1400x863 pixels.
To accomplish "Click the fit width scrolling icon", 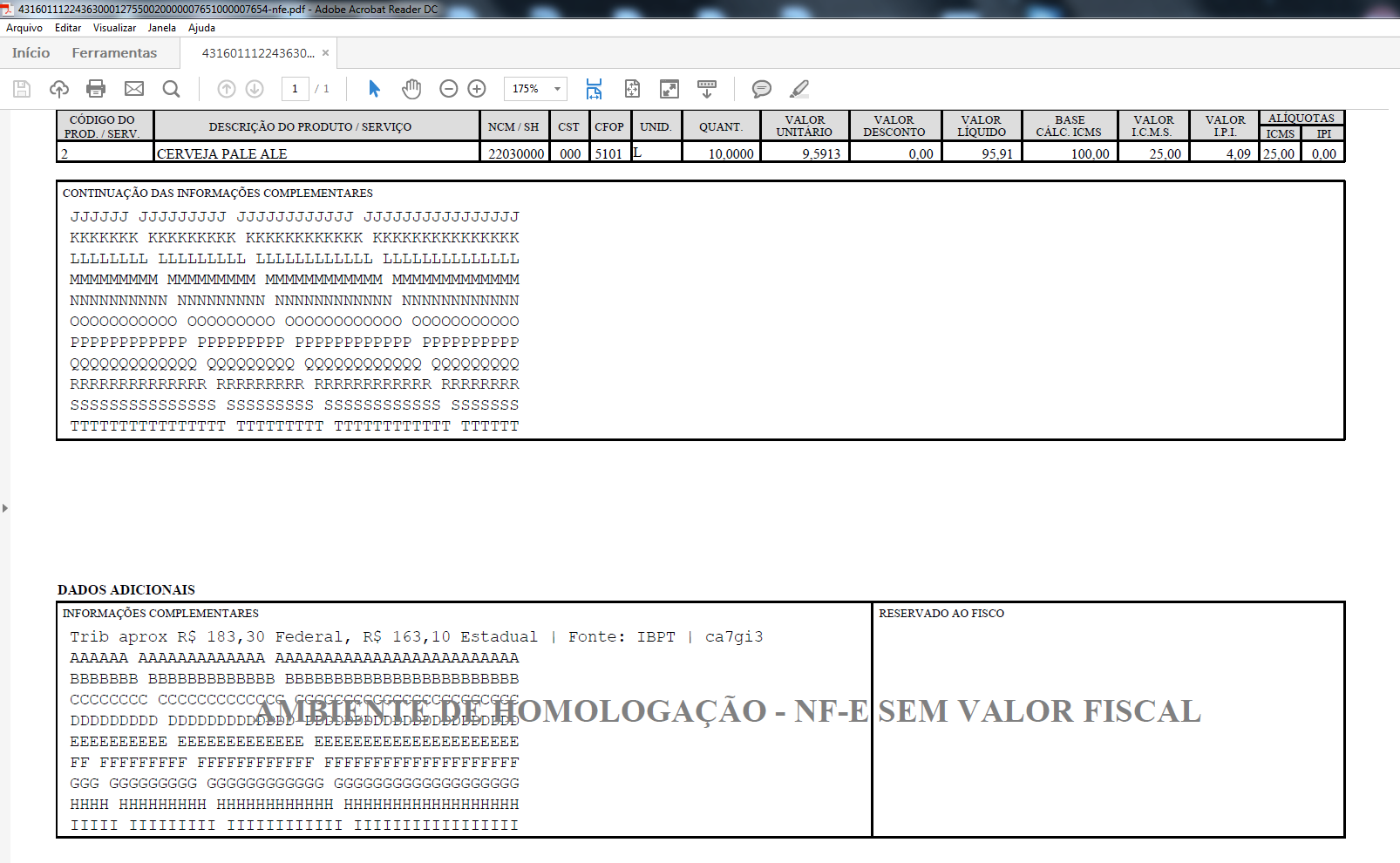I will tap(594, 89).
